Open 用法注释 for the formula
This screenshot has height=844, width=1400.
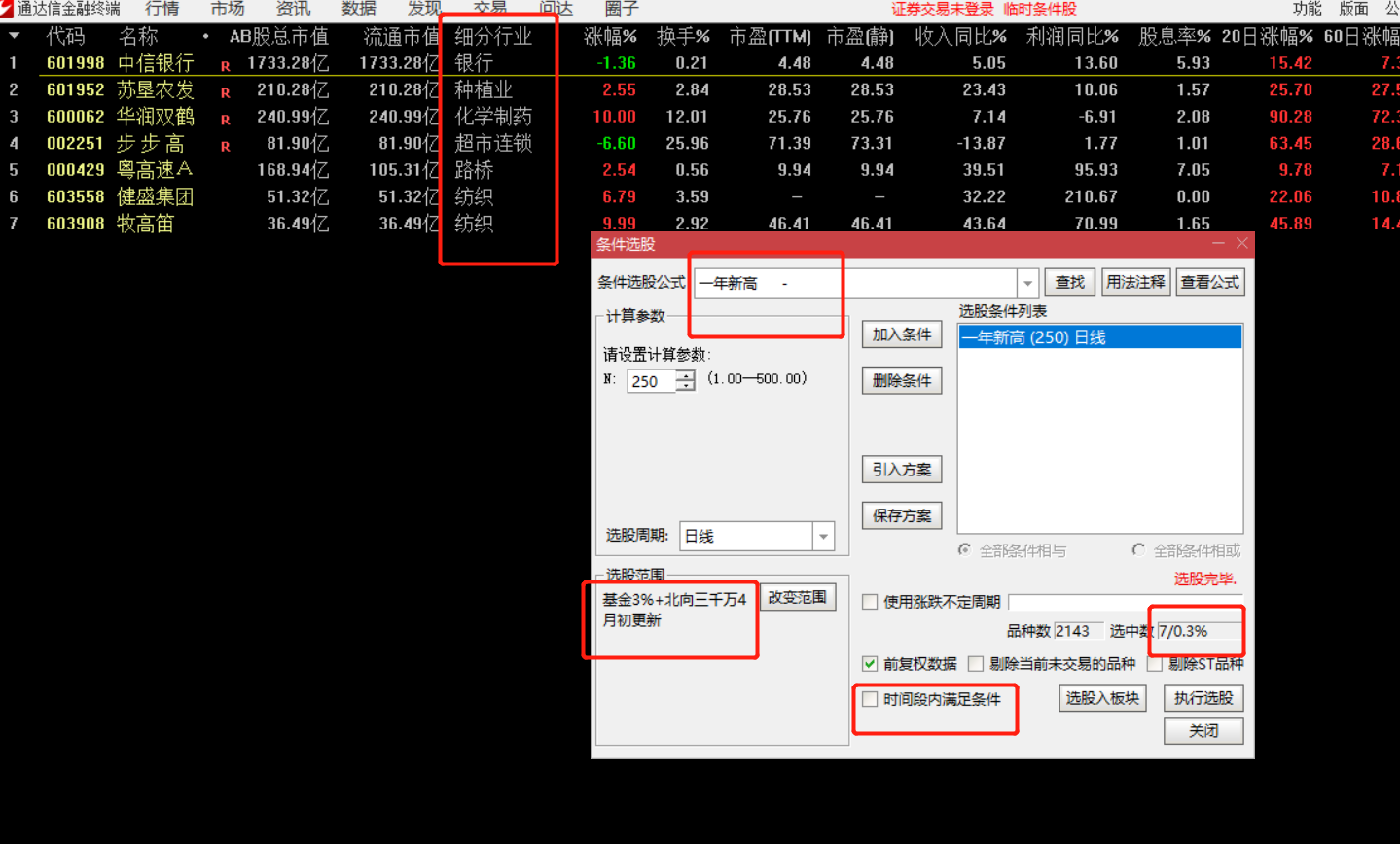(x=1135, y=282)
